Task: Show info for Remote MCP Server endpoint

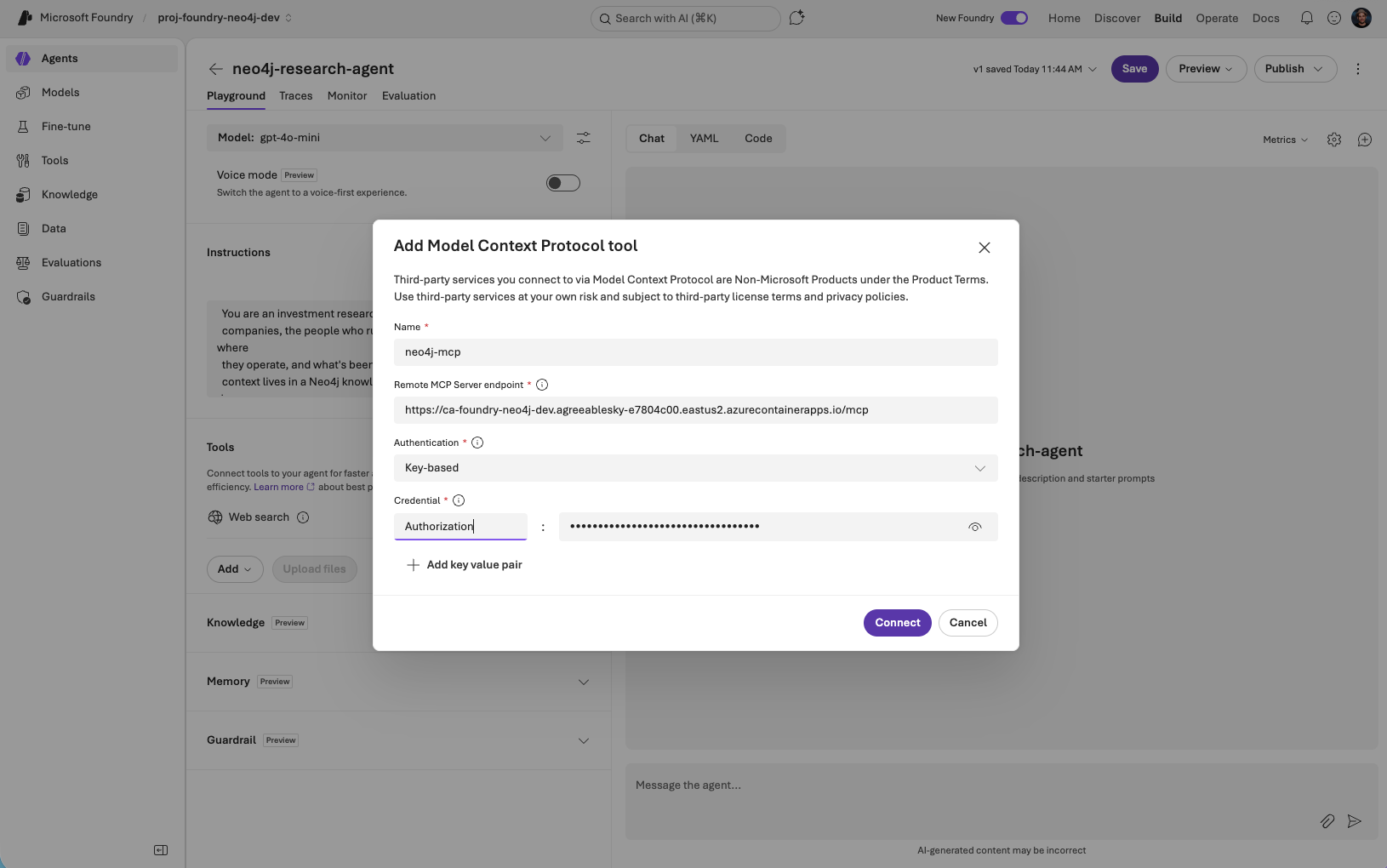Action: (x=542, y=385)
